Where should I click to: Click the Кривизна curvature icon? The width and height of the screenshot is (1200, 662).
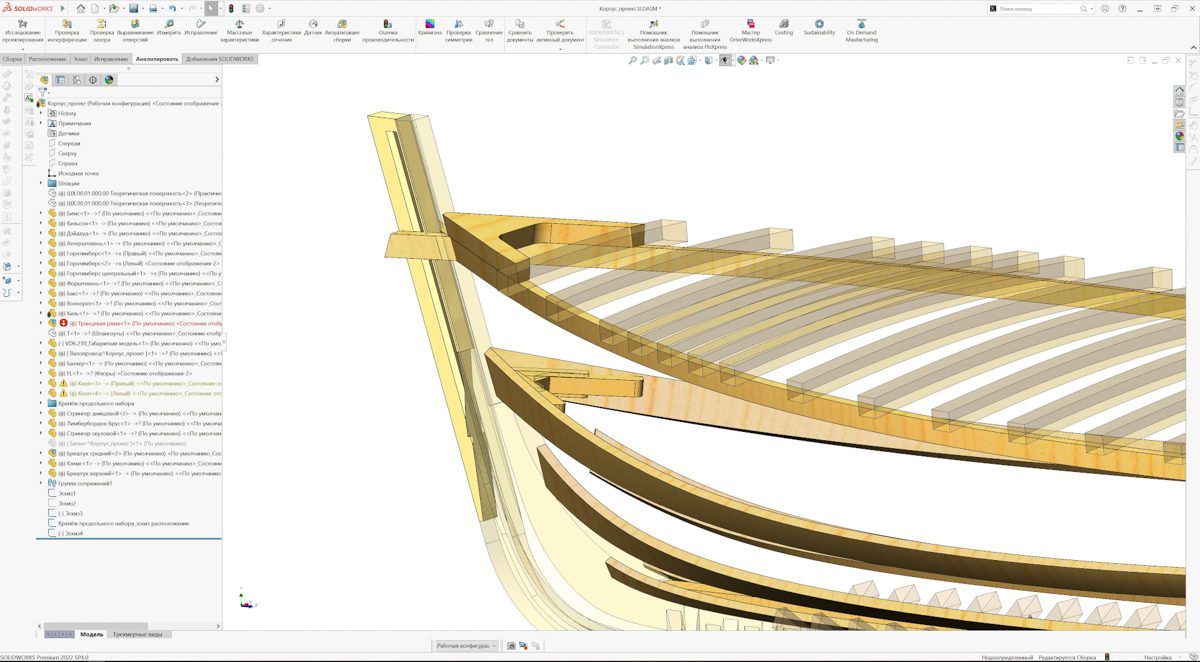click(430, 26)
